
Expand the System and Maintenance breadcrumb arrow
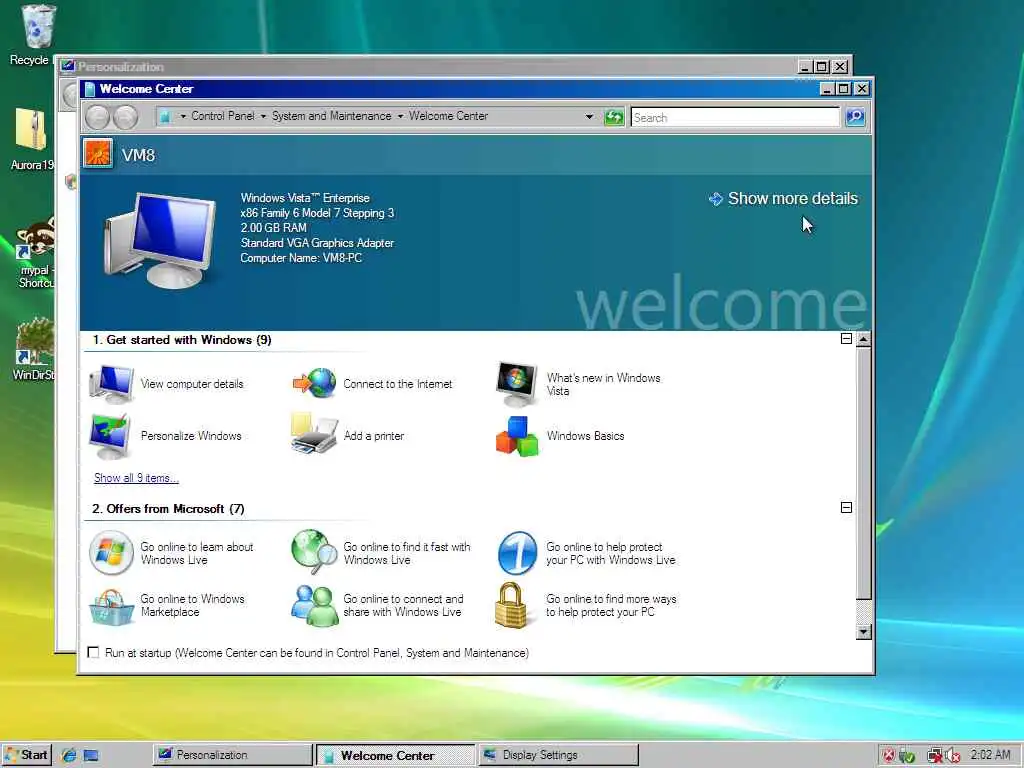400,117
